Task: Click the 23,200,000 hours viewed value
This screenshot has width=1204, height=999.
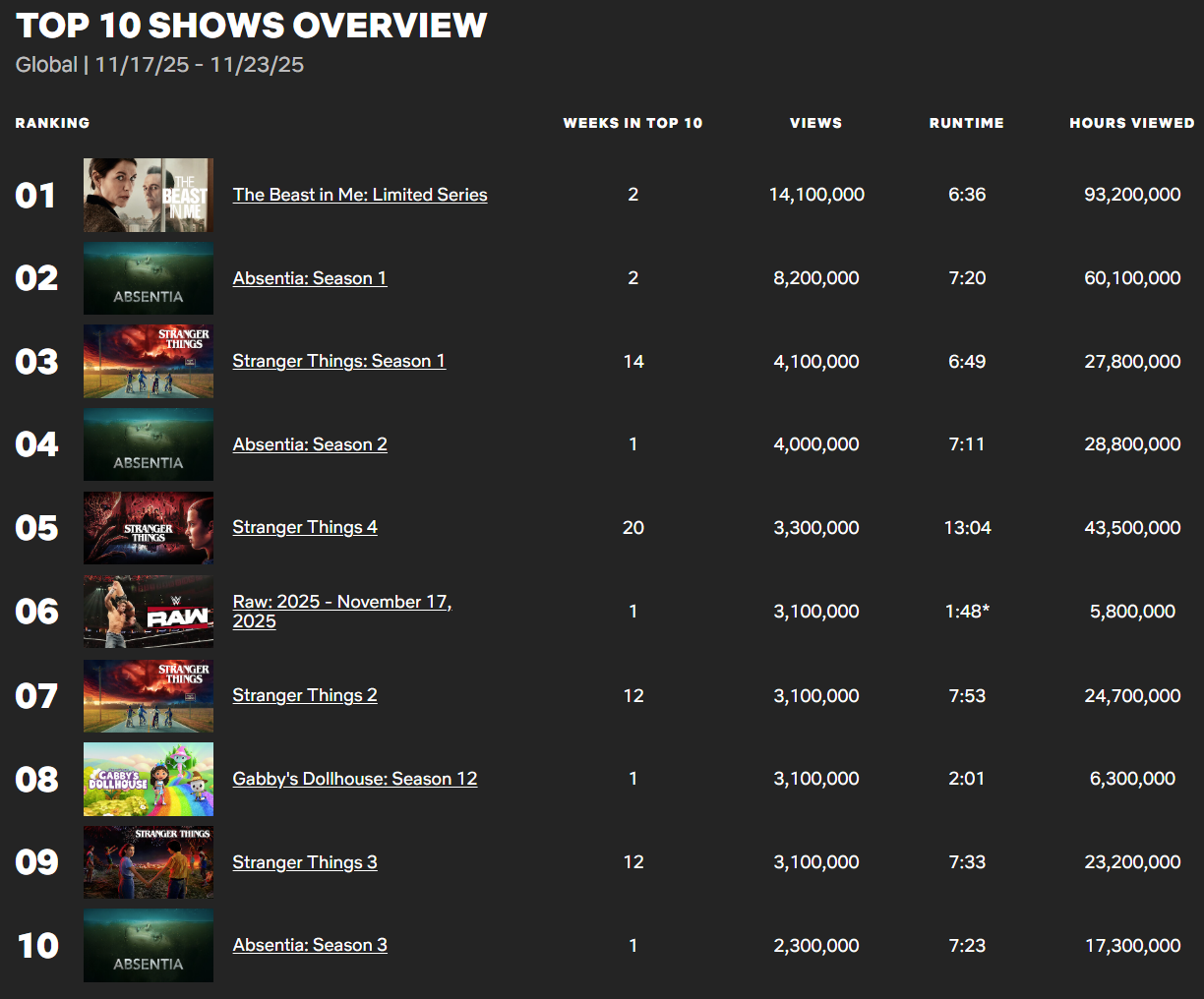Action: click(1132, 862)
